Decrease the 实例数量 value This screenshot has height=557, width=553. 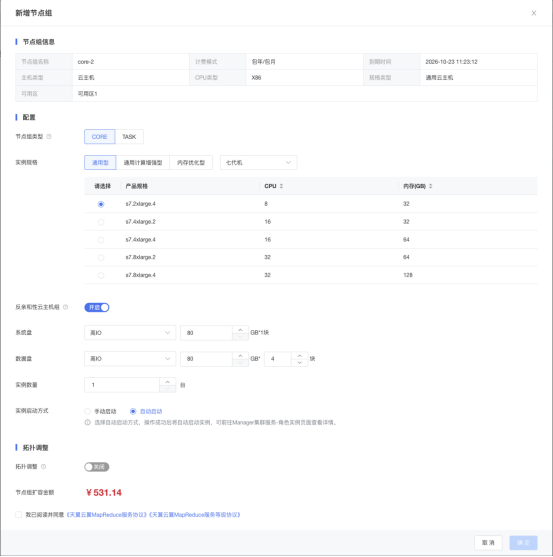tap(167, 389)
